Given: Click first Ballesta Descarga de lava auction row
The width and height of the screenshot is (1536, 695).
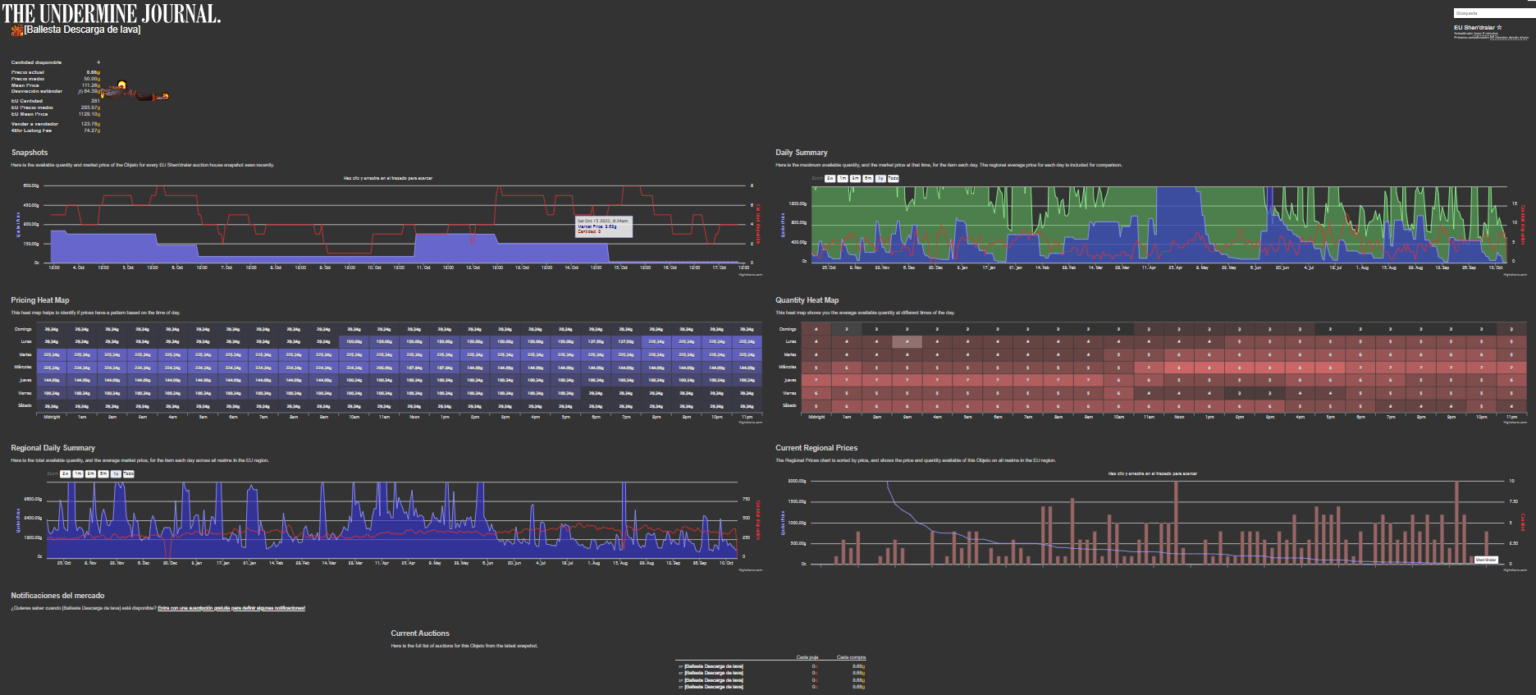Looking at the screenshot, I should pos(712,666).
